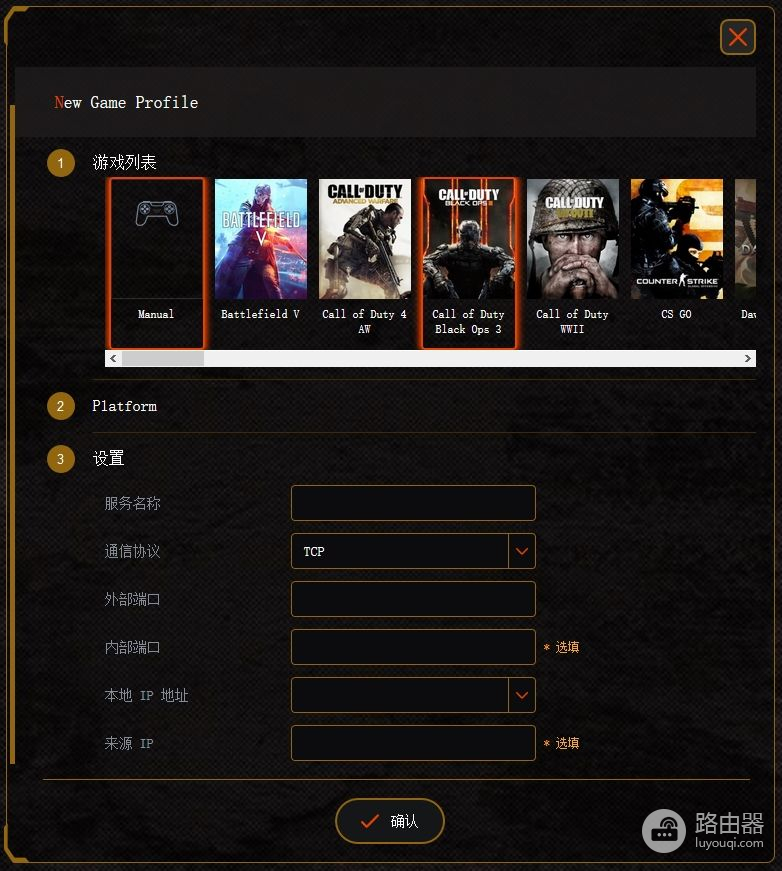Choose the Battlefield V game cover
782x871 pixels.
(260, 239)
